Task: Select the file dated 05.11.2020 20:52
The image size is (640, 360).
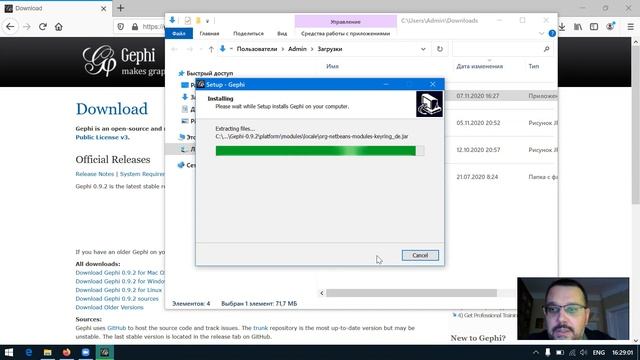Action: click(x=478, y=123)
